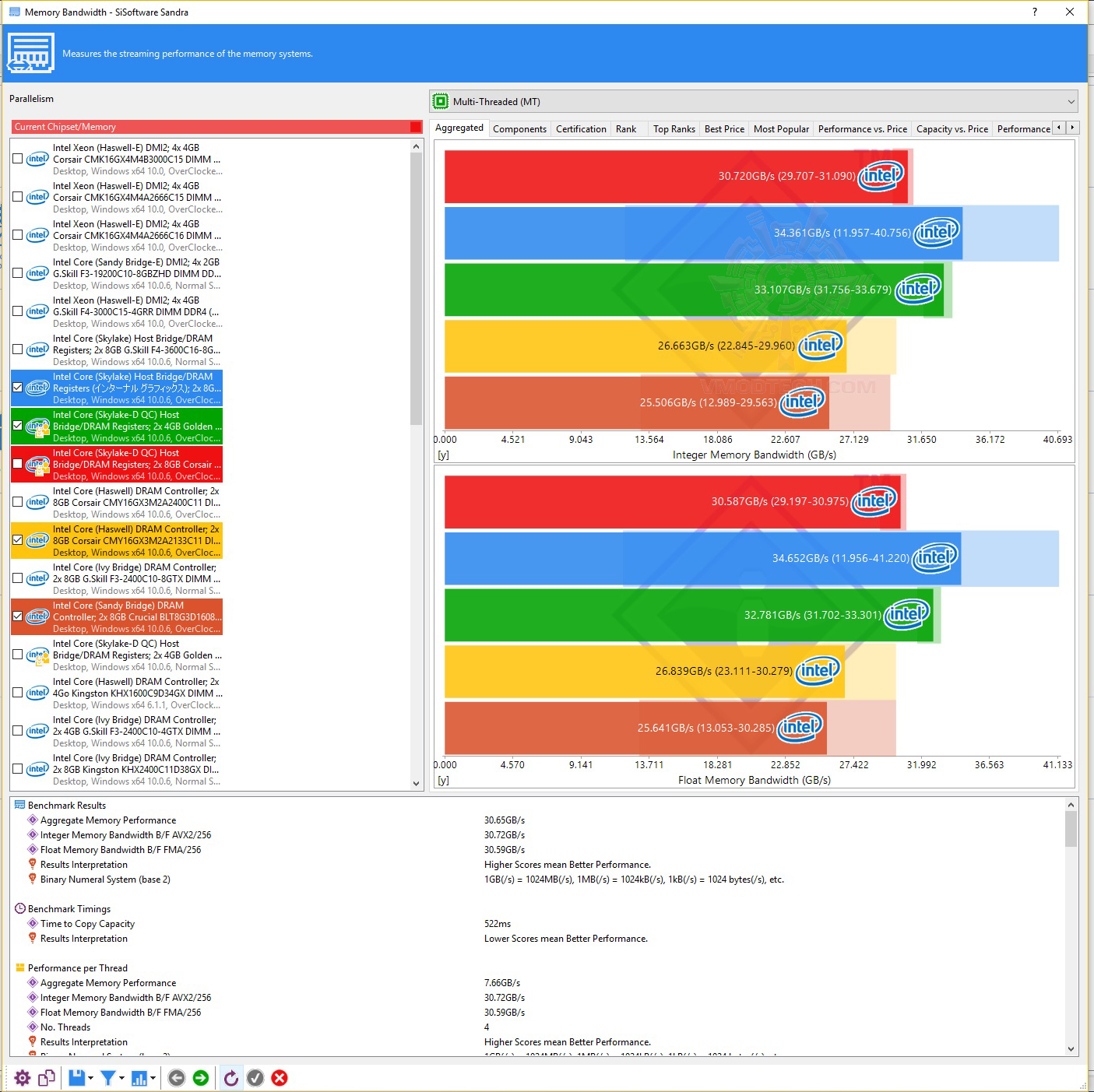This screenshot has height=1092, width=1094.
Task: Select the Binary Numeral System (base 2) row
Action: click(x=537, y=880)
